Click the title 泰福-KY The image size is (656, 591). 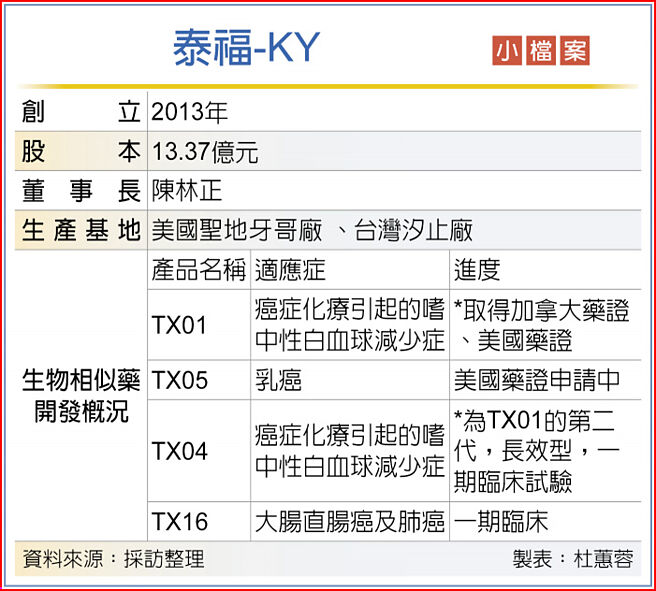coord(246,48)
